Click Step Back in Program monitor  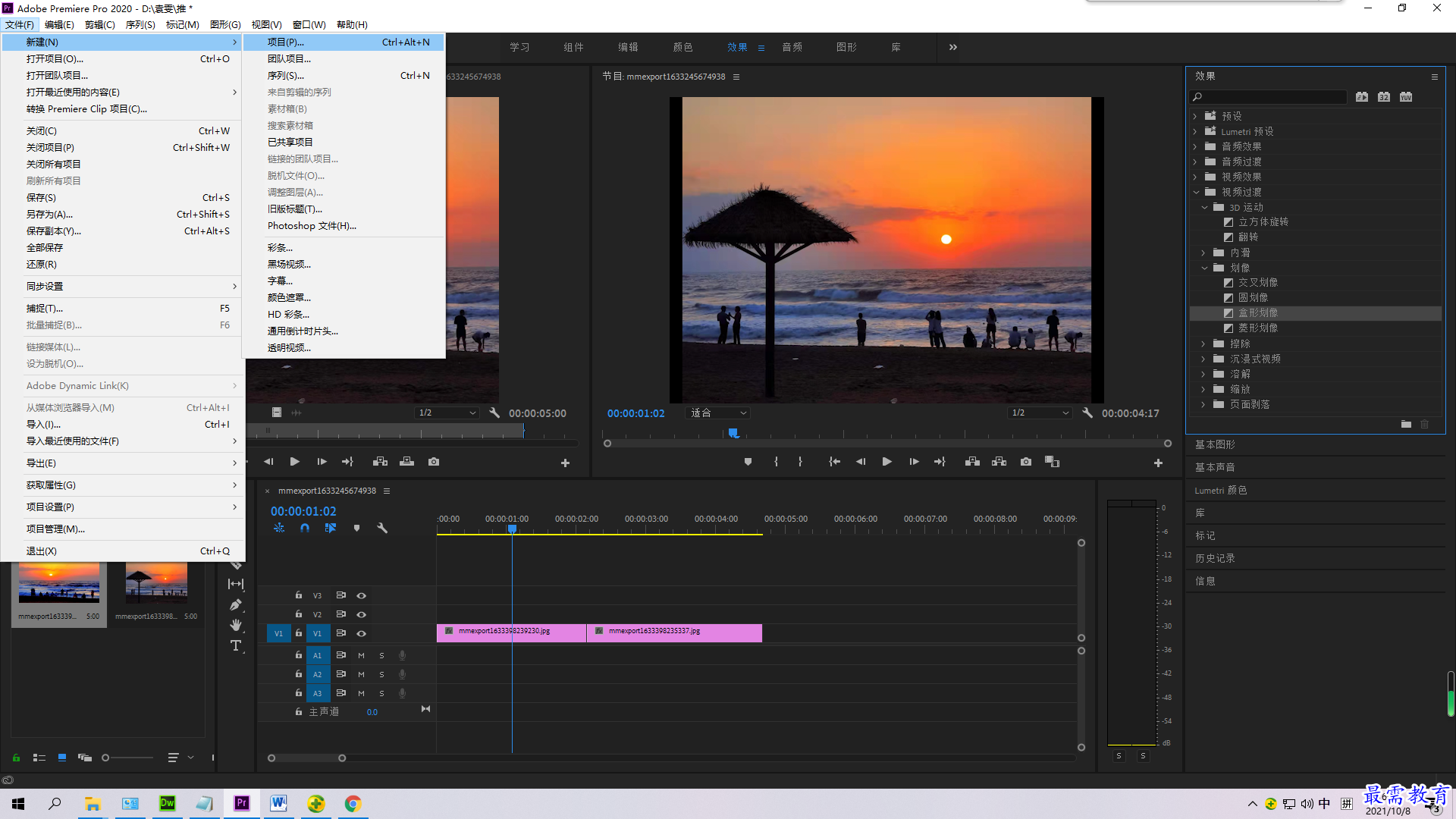point(861,462)
